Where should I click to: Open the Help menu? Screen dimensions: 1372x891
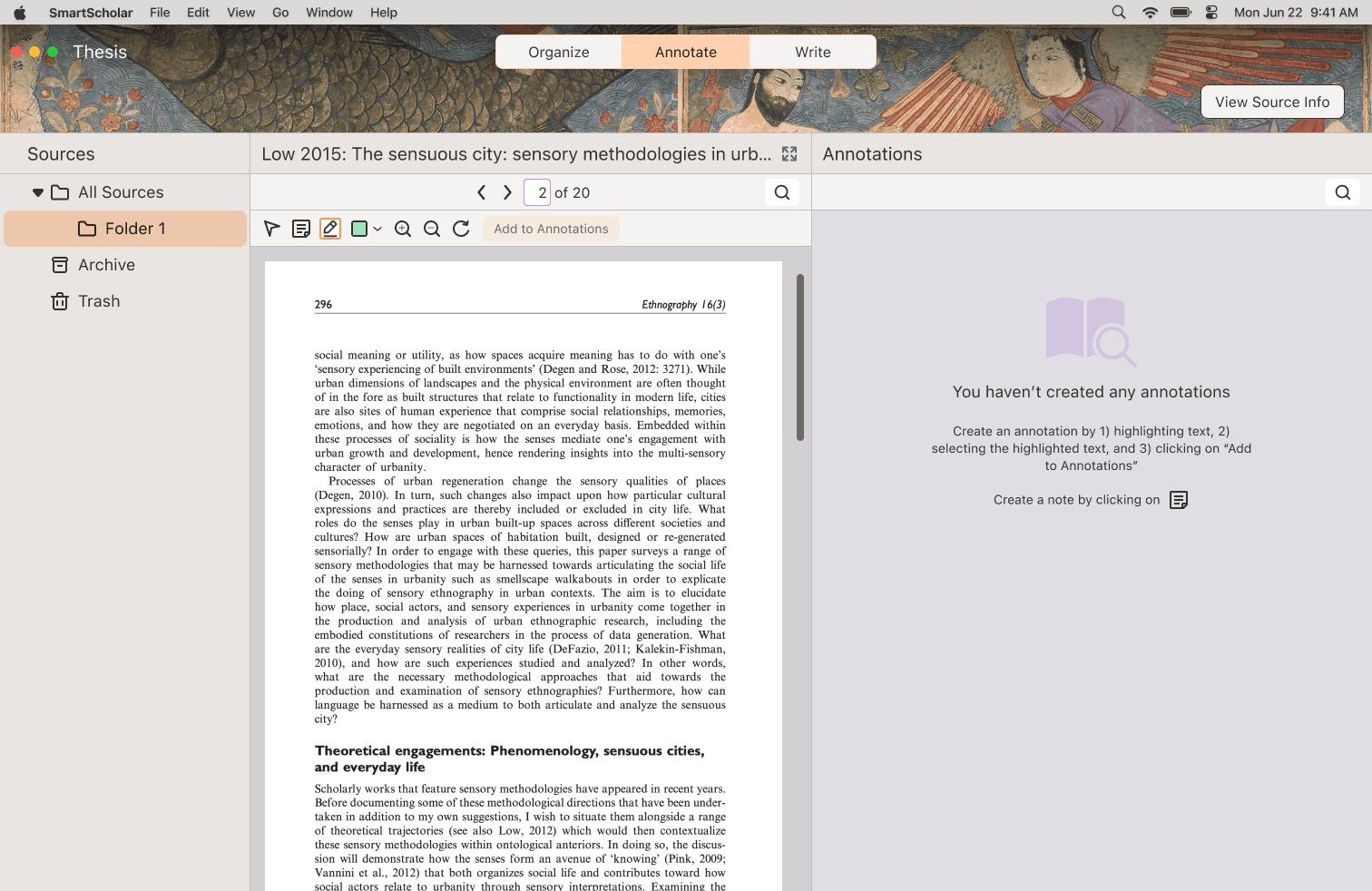[x=384, y=13]
